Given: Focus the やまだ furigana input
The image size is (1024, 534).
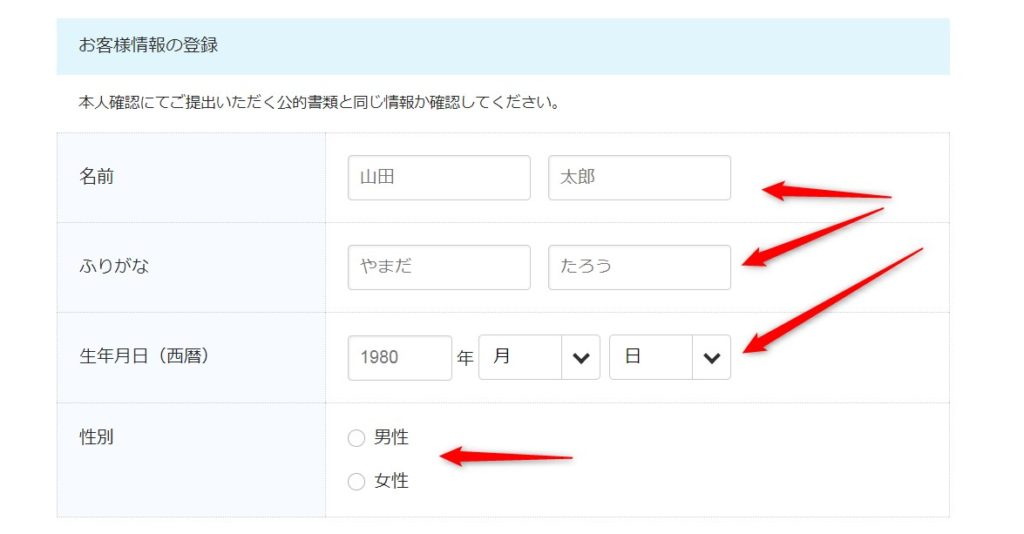Looking at the screenshot, I should [438, 267].
